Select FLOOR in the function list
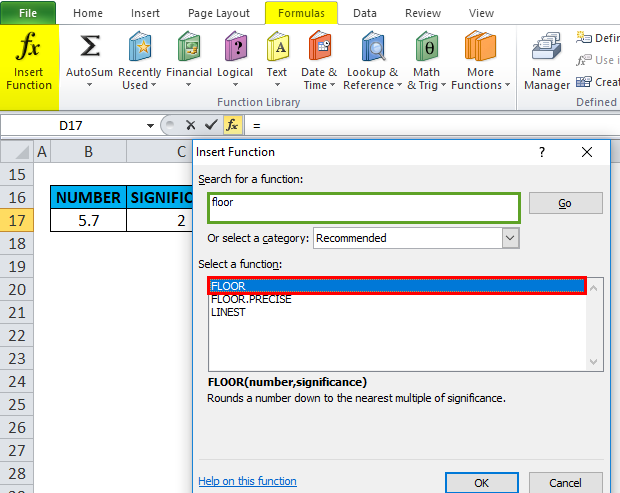 tap(397, 286)
